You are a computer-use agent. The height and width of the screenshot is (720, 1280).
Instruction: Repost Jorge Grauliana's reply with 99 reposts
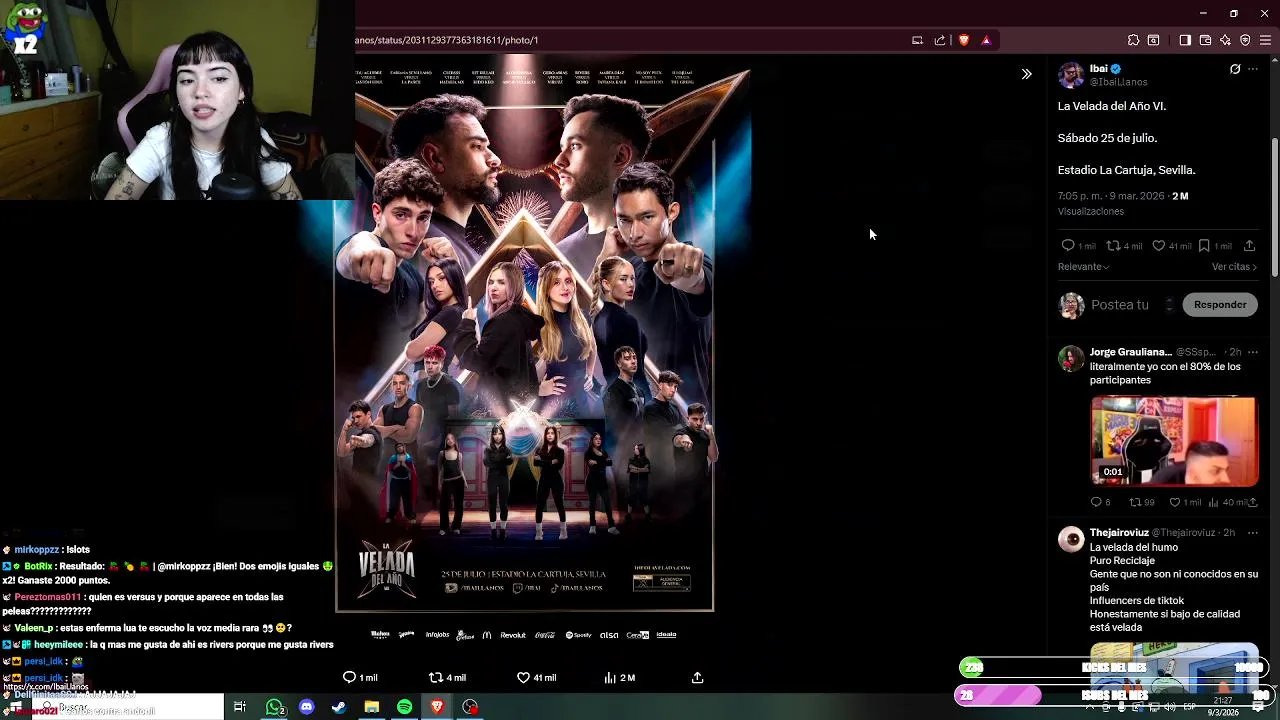(x=1135, y=502)
